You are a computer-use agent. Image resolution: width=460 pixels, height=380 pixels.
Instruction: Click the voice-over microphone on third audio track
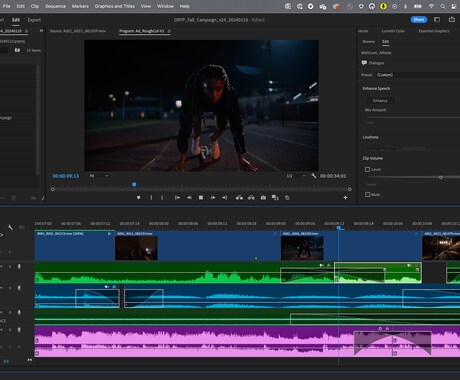tap(19, 312)
